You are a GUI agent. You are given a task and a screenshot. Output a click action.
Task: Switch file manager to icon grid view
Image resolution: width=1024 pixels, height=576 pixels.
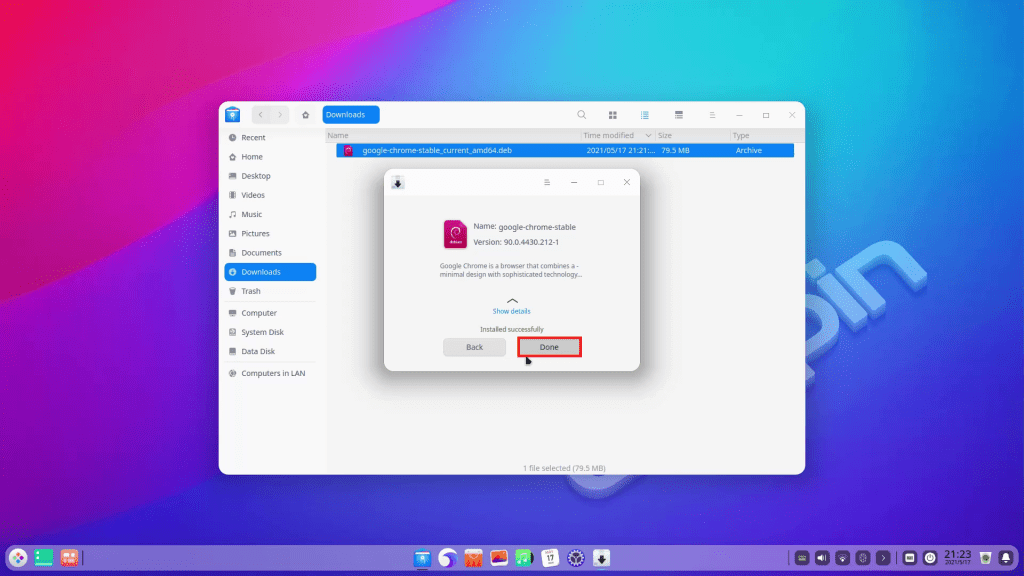point(613,115)
